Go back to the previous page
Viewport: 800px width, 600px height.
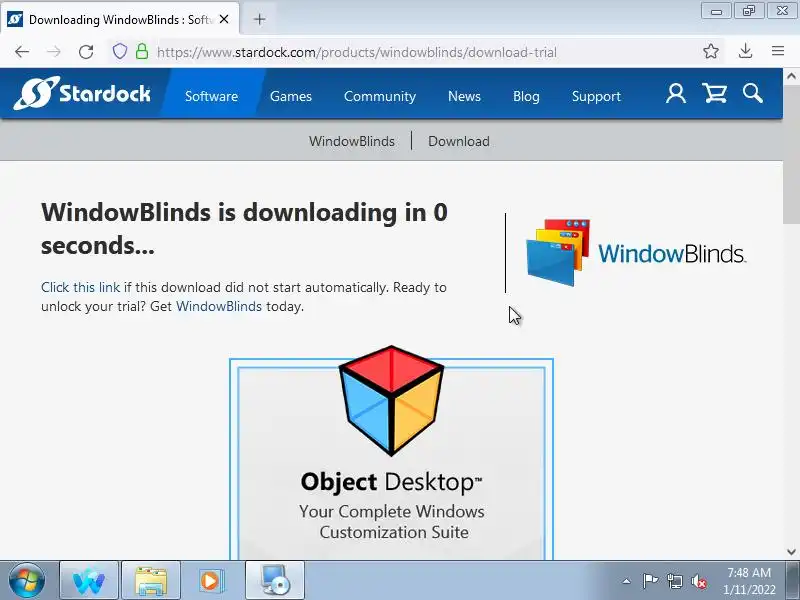pos(22,52)
